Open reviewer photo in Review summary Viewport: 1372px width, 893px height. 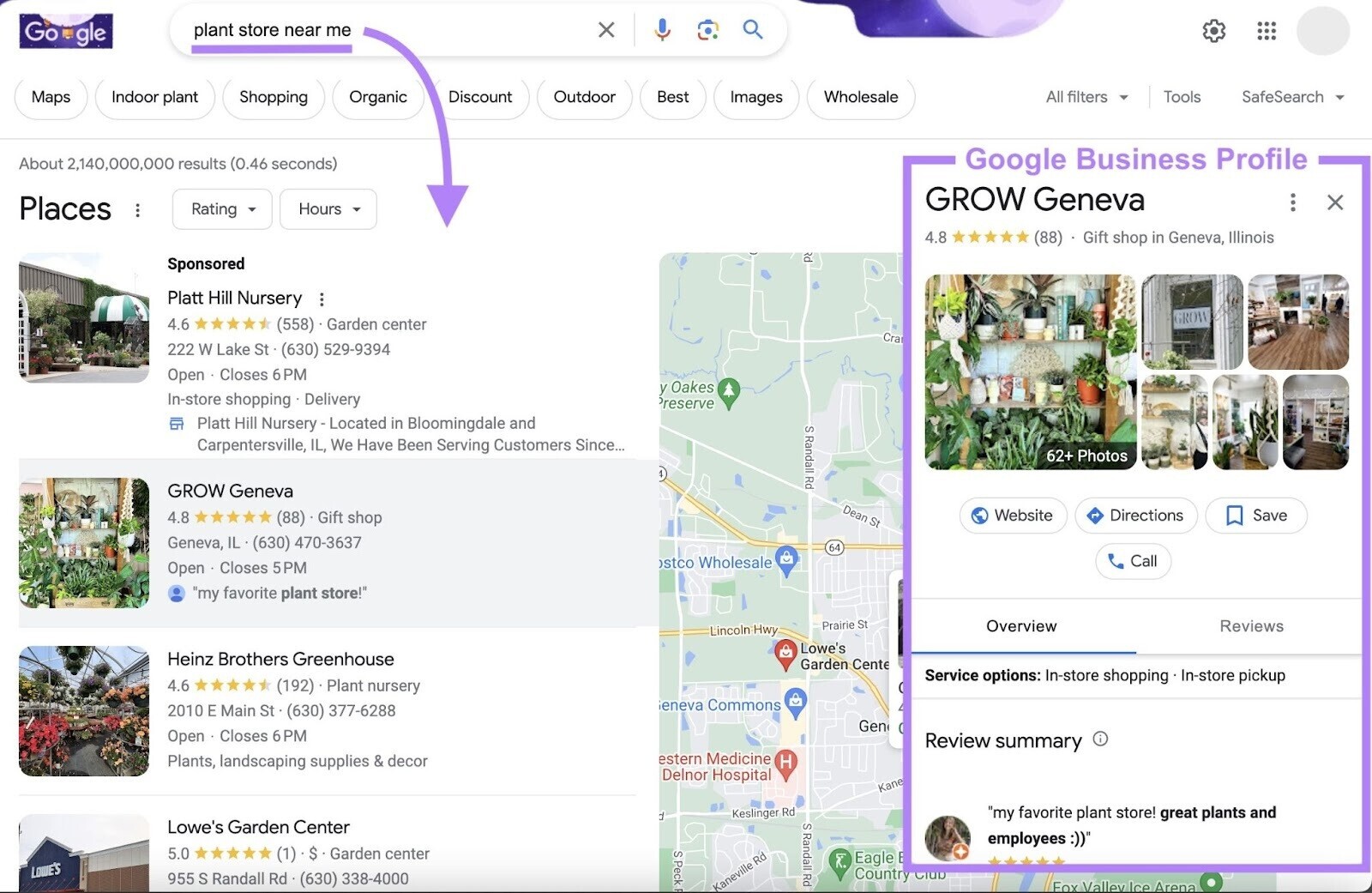tap(948, 837)
